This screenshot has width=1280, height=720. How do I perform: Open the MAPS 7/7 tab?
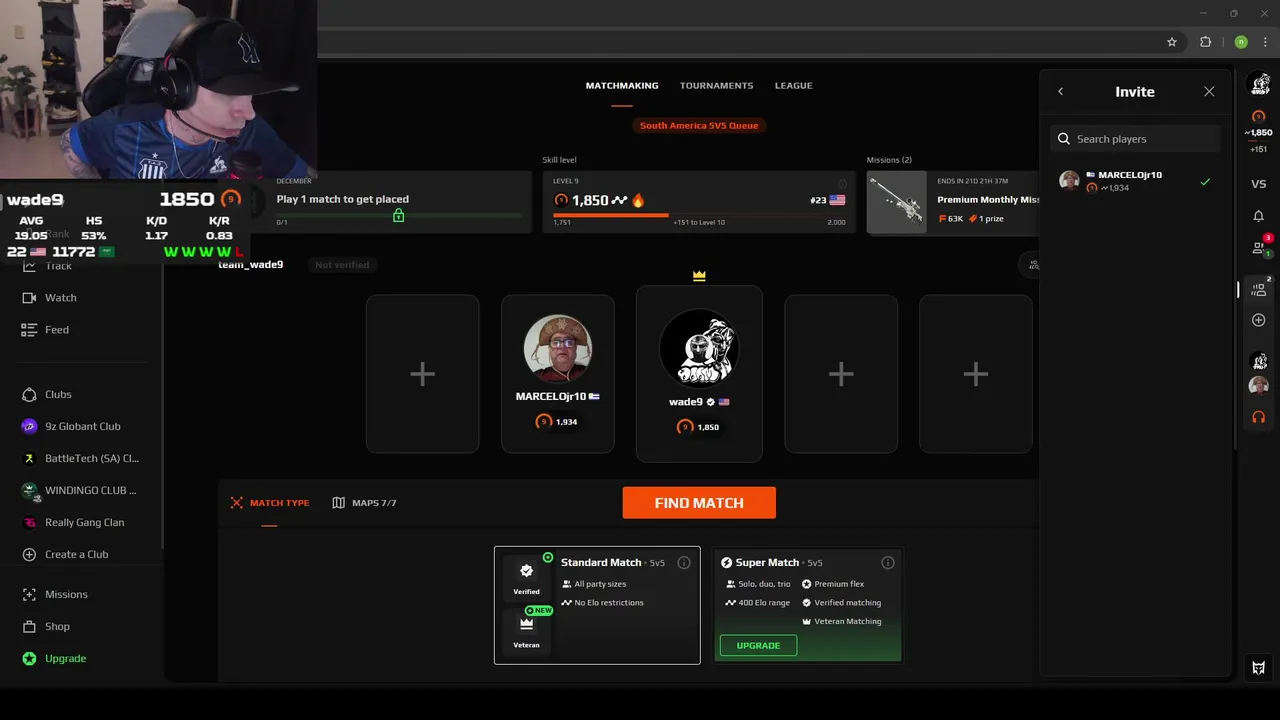[x=365, y=503]
